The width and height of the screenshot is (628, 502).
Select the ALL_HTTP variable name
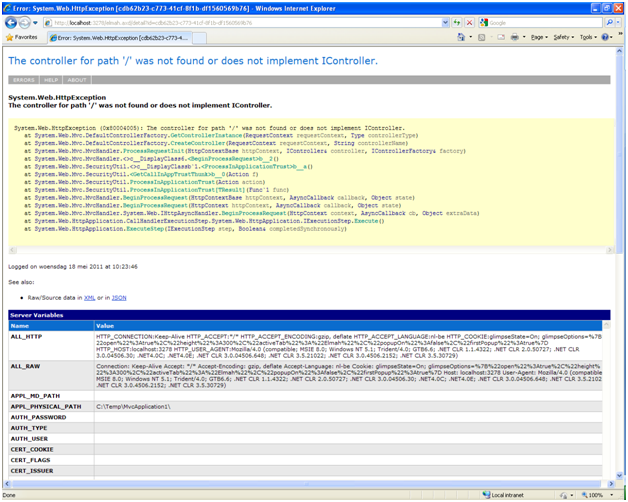(x=26, y=337)
